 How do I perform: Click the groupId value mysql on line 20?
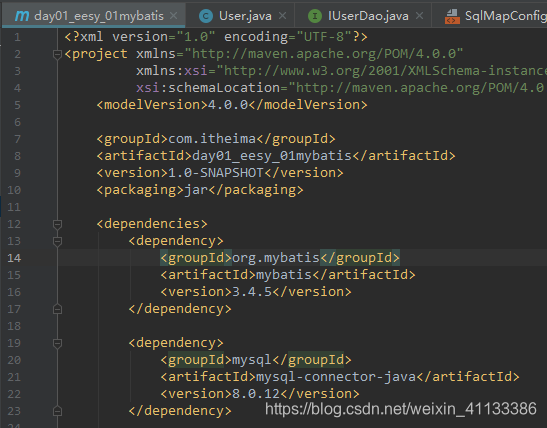click(x=252, y=360)
